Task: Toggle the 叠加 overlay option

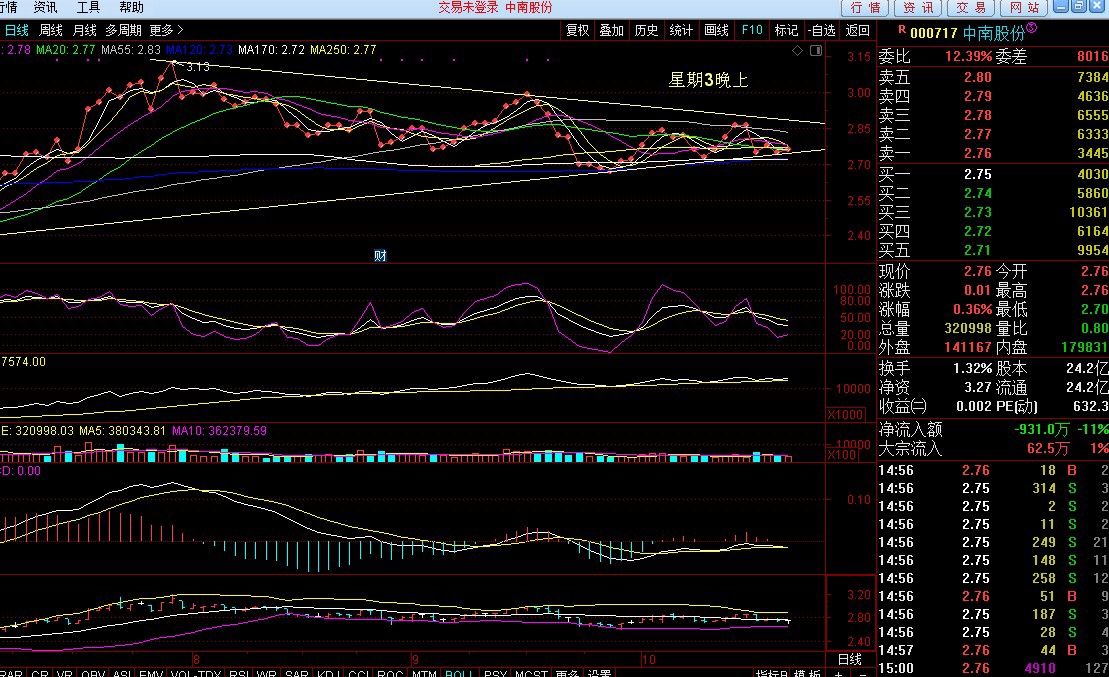Action: click(x=612, y=30)
